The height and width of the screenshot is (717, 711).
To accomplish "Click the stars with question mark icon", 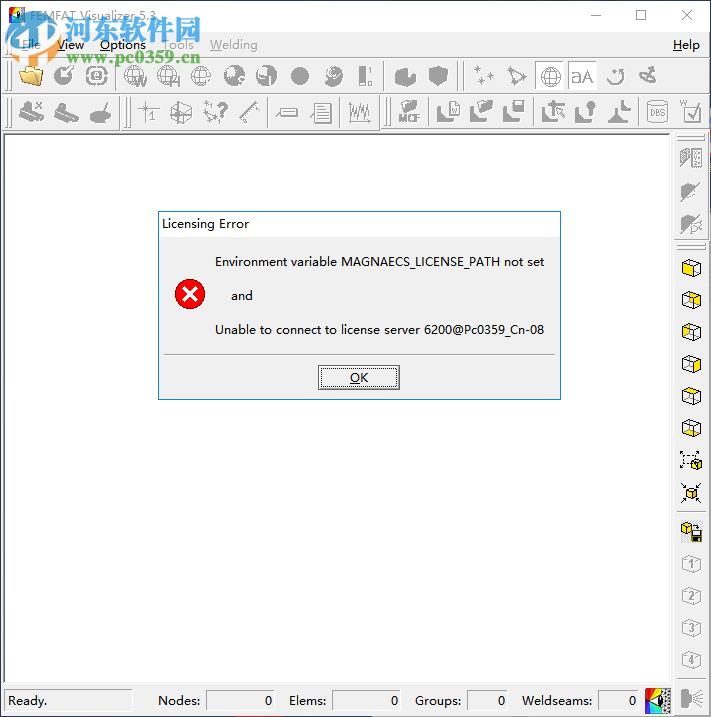I will tap(215, 112).
